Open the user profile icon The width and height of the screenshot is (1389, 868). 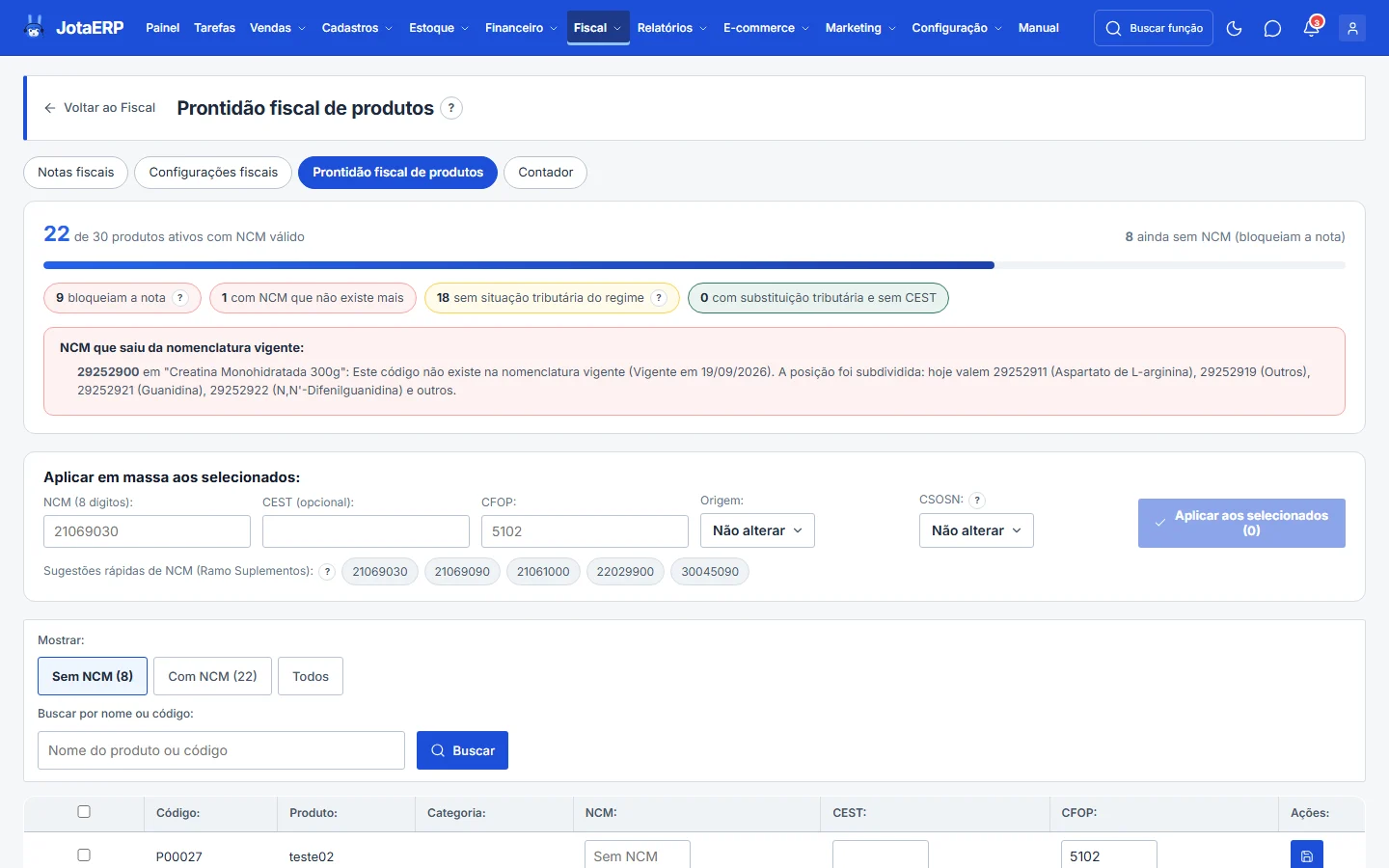1352,28
